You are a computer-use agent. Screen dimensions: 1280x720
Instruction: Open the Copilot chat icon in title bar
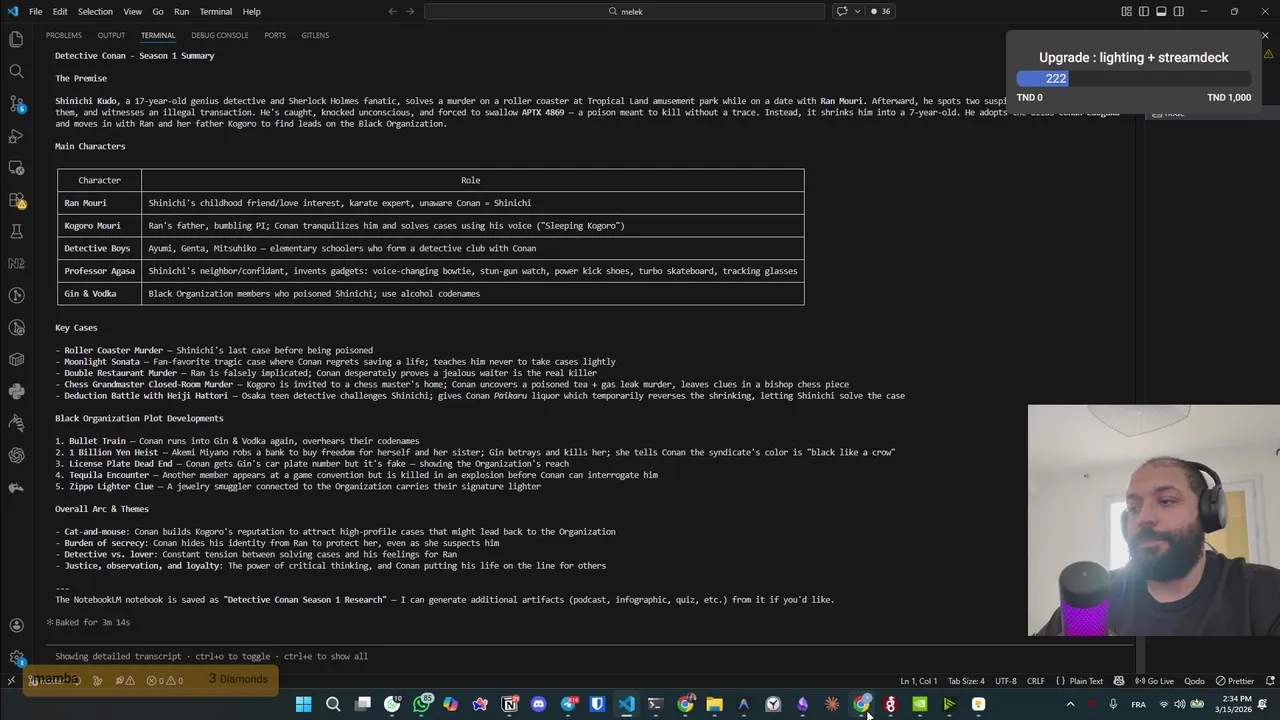[x=842, y=11]
